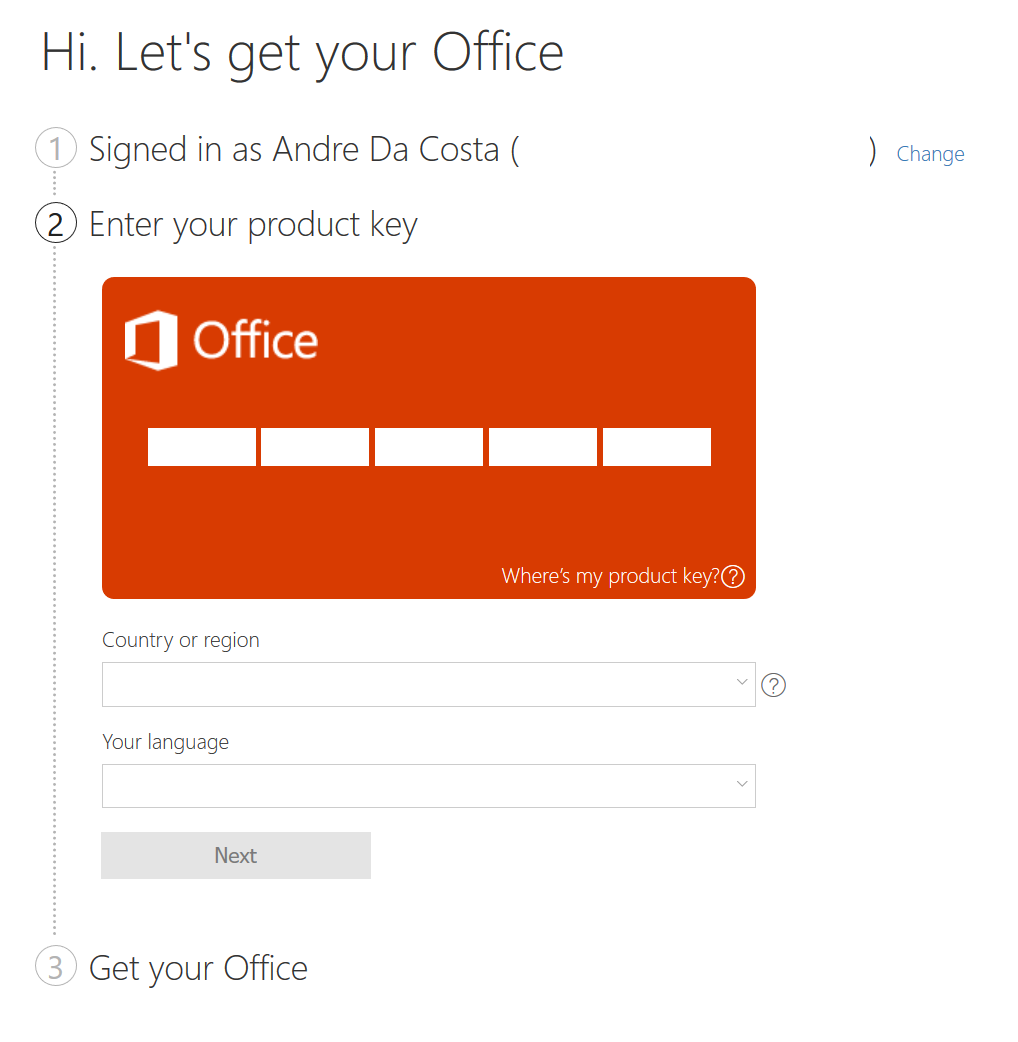Click the Enter your product key heading

pos(253,225)
